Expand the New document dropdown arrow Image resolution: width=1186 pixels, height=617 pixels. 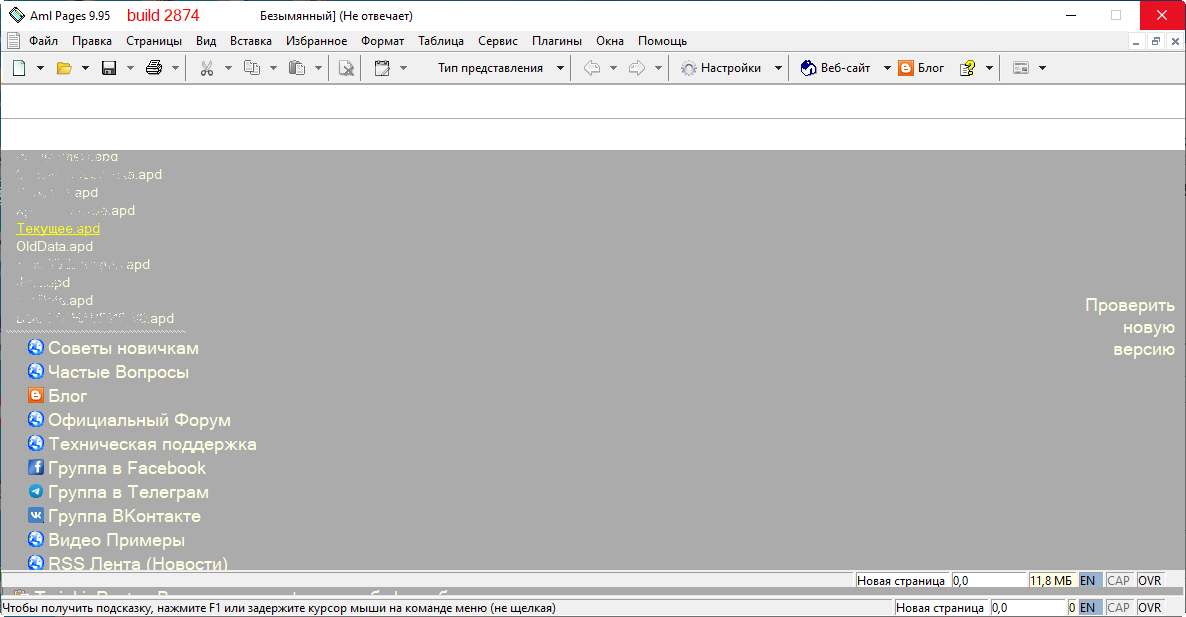click(x=40, y=68)
